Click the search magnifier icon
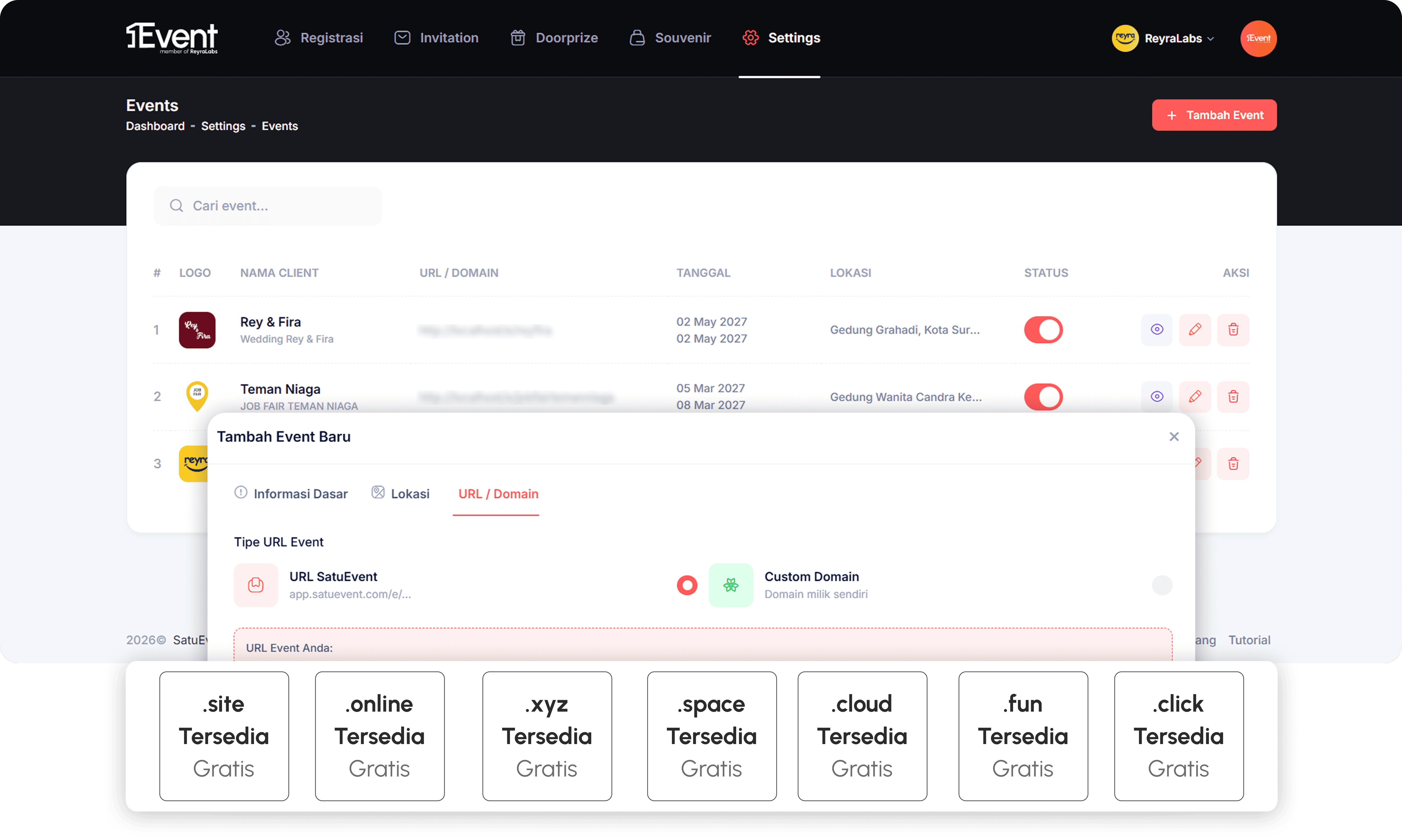The width and height of the screenshot is (1402, 840). [x=177, y=205]
